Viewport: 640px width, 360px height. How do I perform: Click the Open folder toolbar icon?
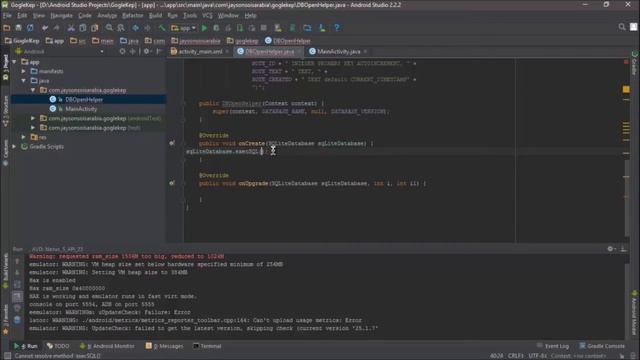tap(7, 28)
